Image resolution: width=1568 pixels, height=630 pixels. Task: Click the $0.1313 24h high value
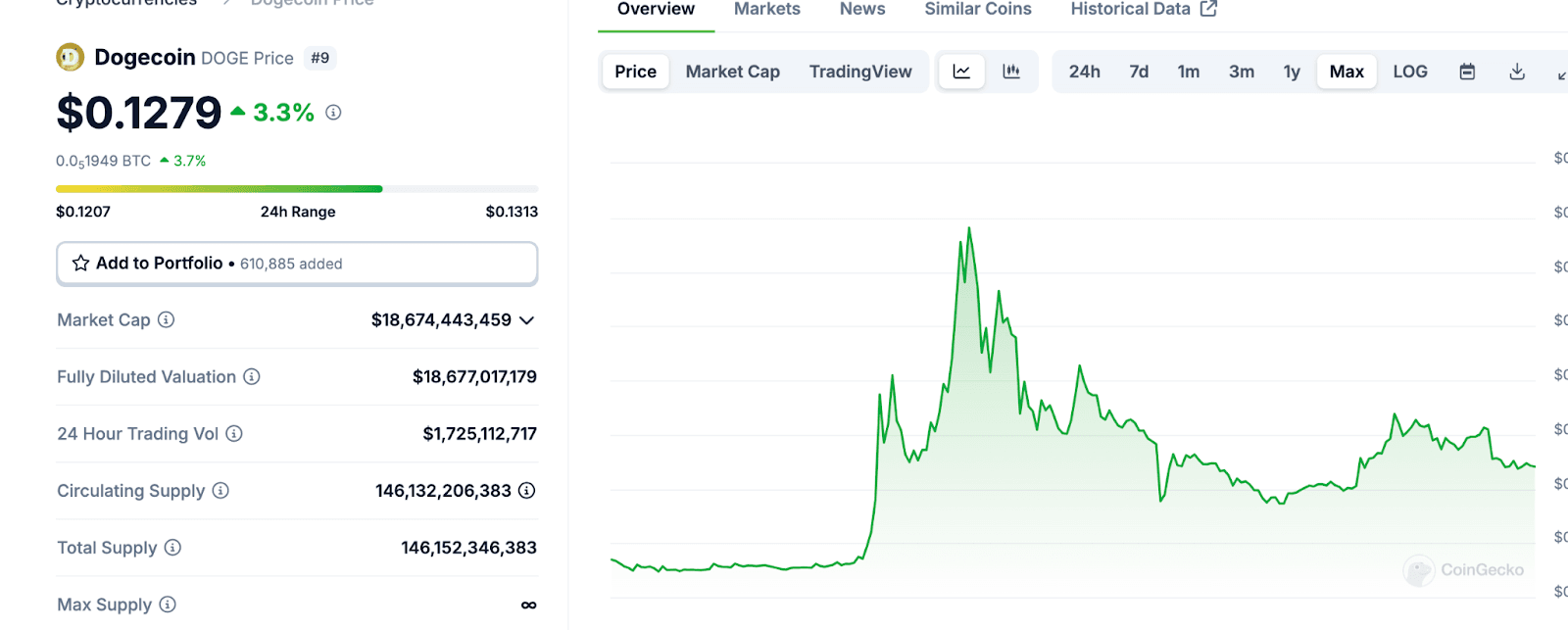click(x=512, y=212)
